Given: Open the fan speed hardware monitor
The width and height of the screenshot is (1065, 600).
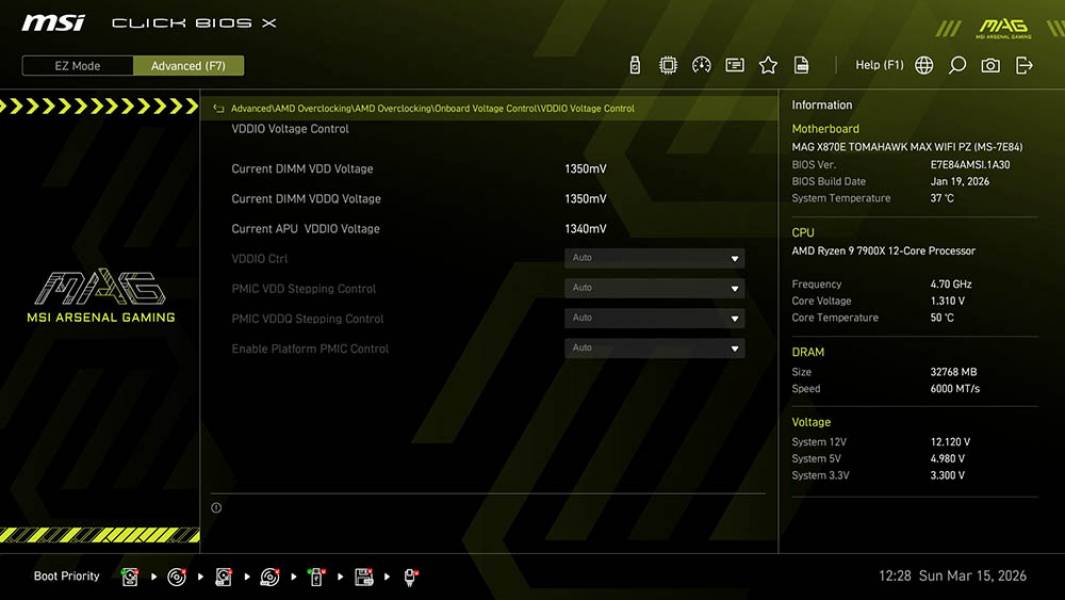Looking at the screenshot, I should coord(701,64).
